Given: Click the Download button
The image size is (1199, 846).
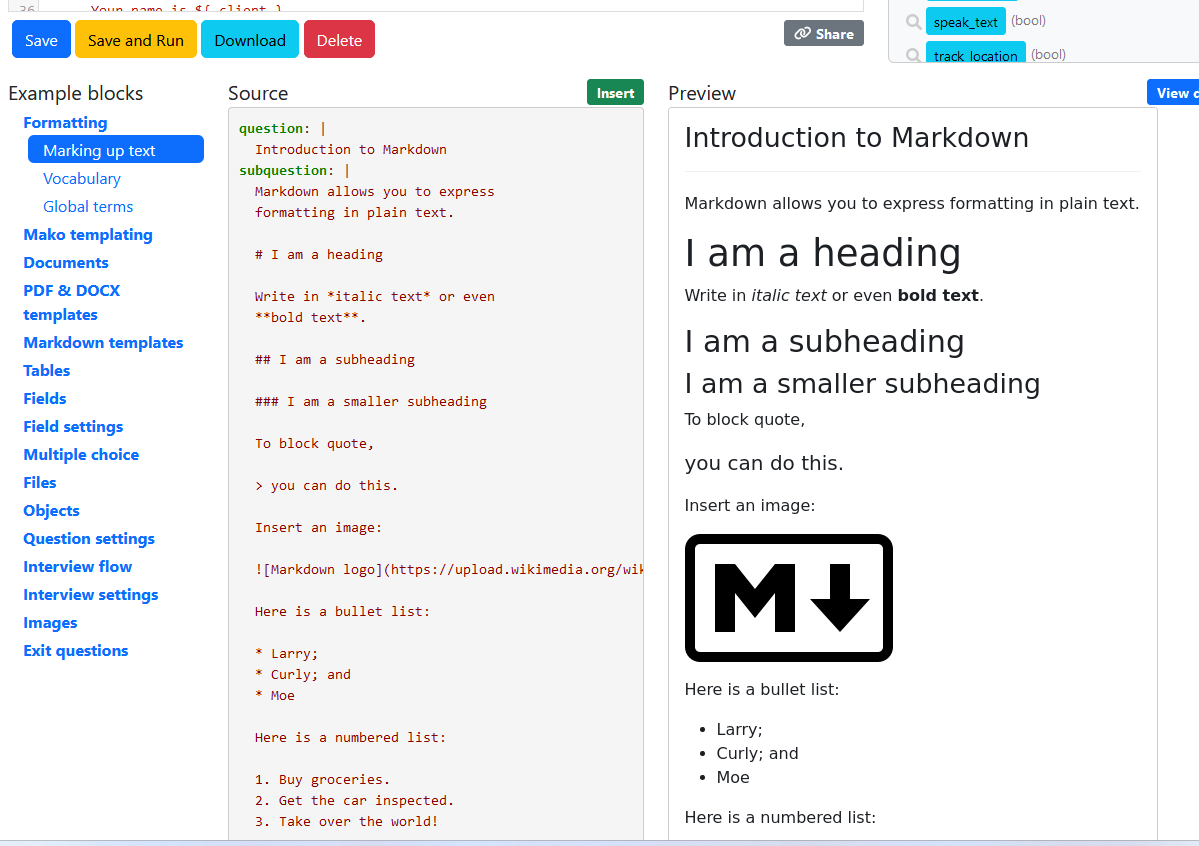Looking at the screenshot, I should pyautogui.click(x=250, y=40).
